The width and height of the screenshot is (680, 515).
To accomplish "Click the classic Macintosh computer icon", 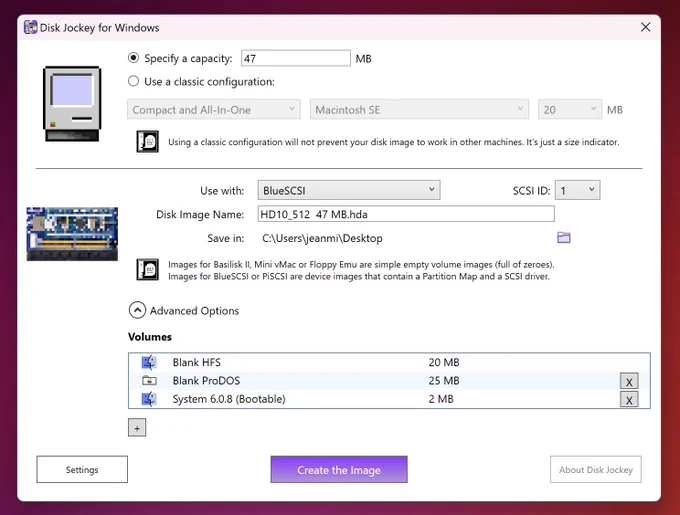I will (72, 104).
